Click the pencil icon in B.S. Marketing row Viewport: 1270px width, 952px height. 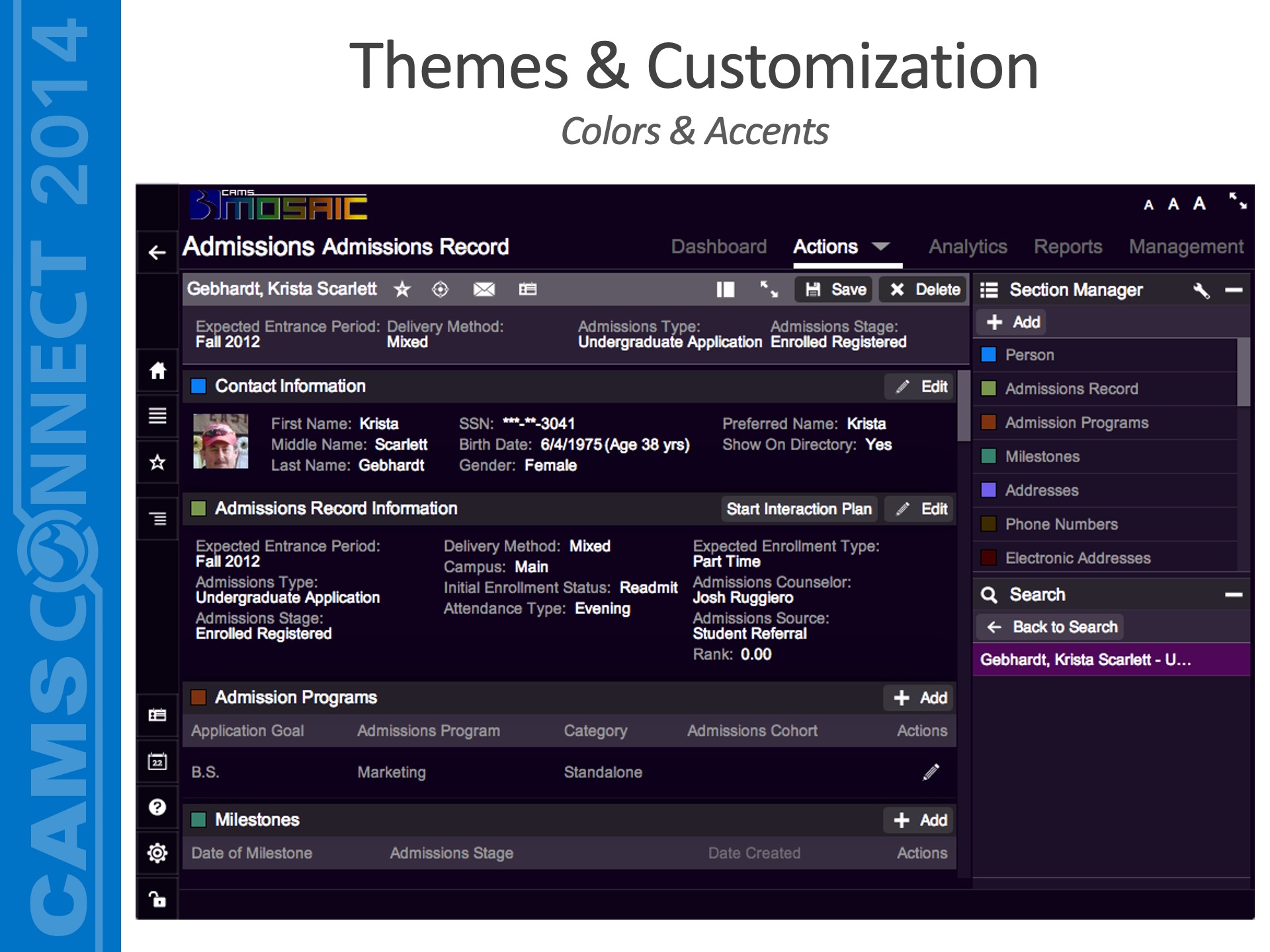(x=931, y=772)
